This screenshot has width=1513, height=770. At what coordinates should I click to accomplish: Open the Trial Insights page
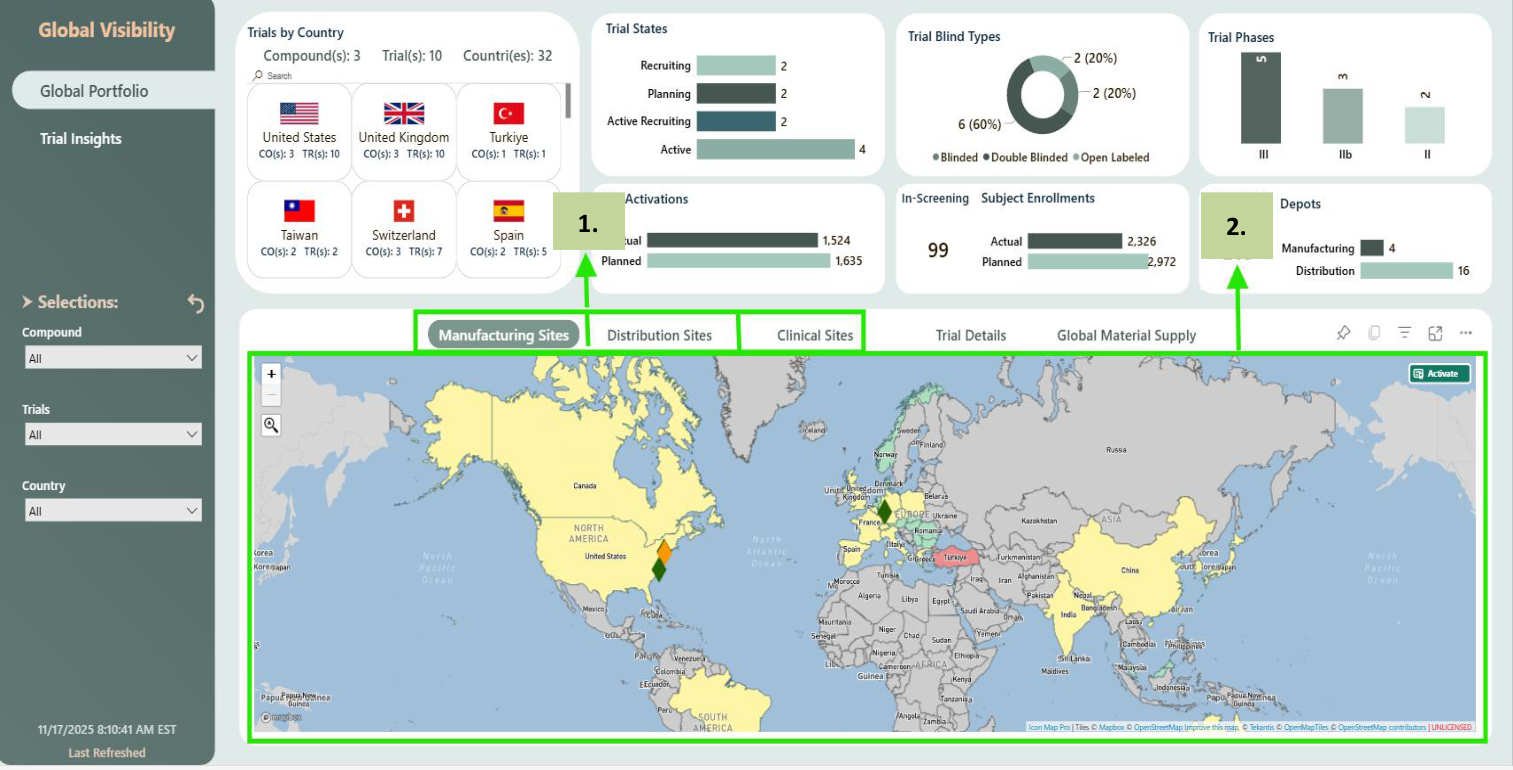click(x=81, y=139)
